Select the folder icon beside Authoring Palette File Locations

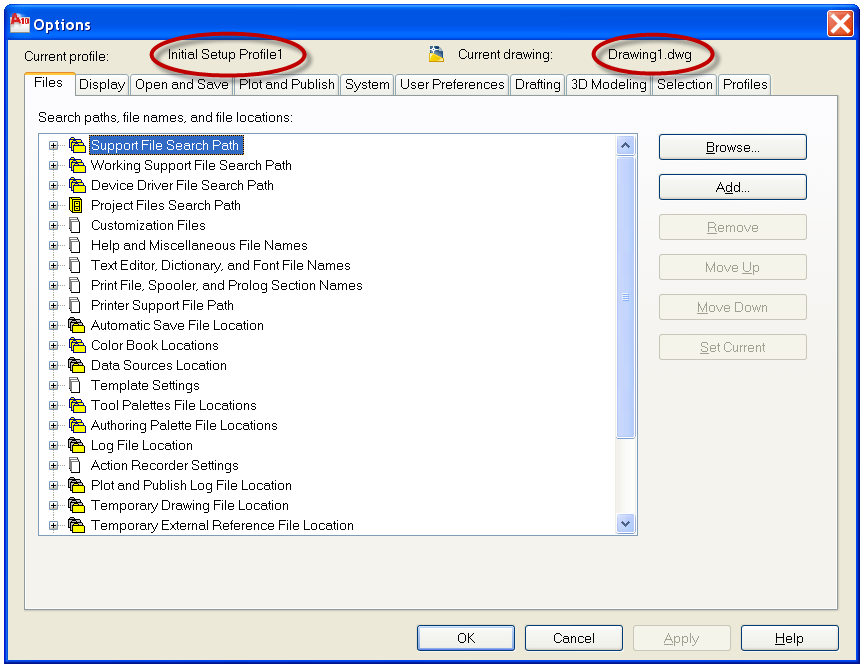[77, 425]
